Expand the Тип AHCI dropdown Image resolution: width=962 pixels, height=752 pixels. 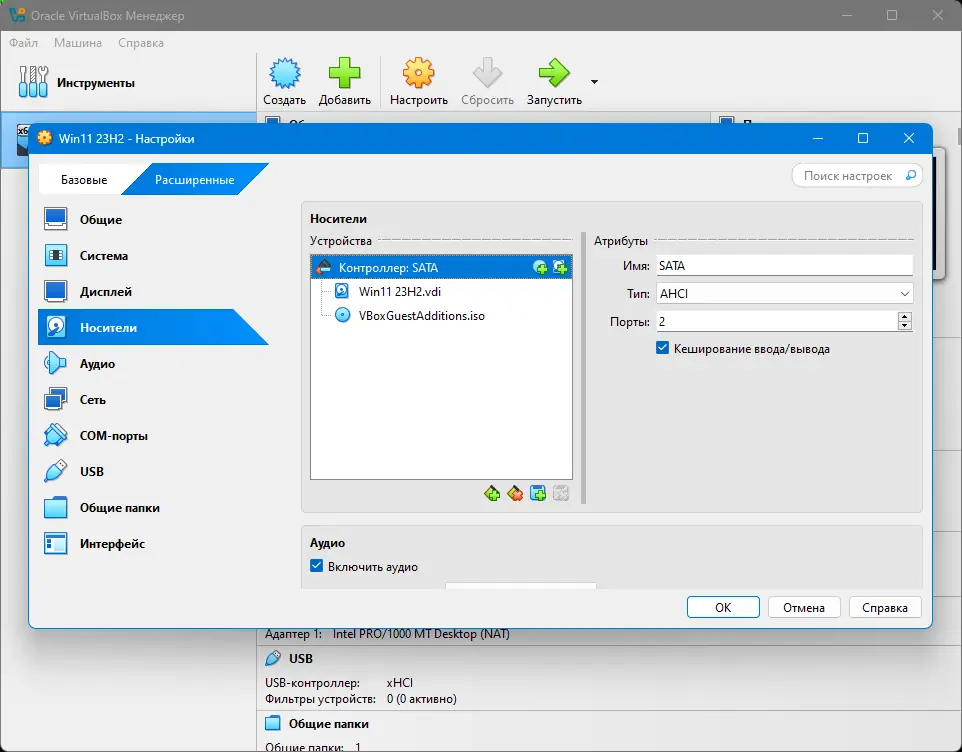(784, 294)
